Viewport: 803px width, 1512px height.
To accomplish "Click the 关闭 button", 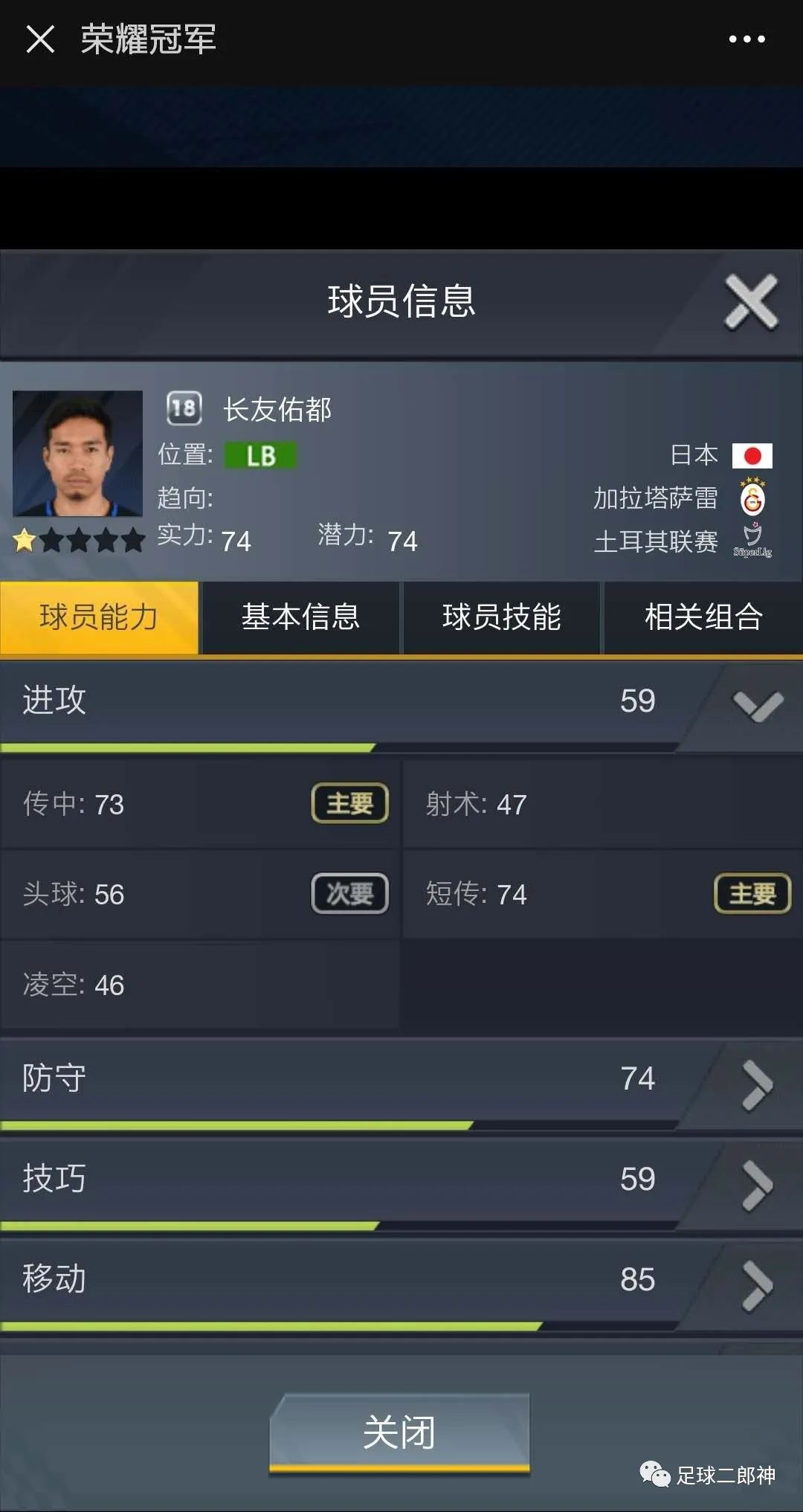I will tap(399, 1432).
